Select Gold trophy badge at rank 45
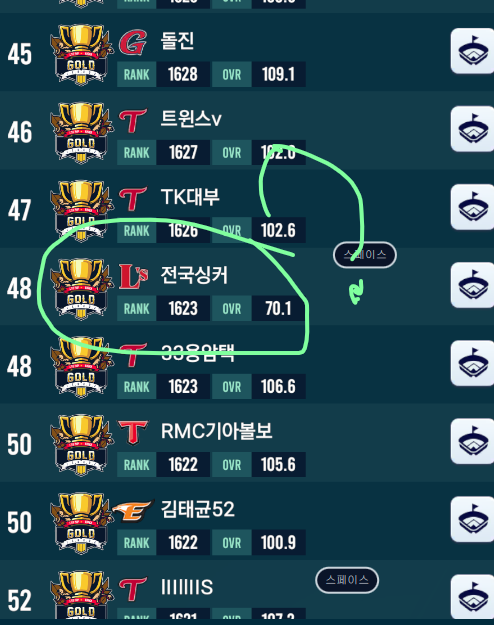The image size is (494, 625). pos(81,54)
